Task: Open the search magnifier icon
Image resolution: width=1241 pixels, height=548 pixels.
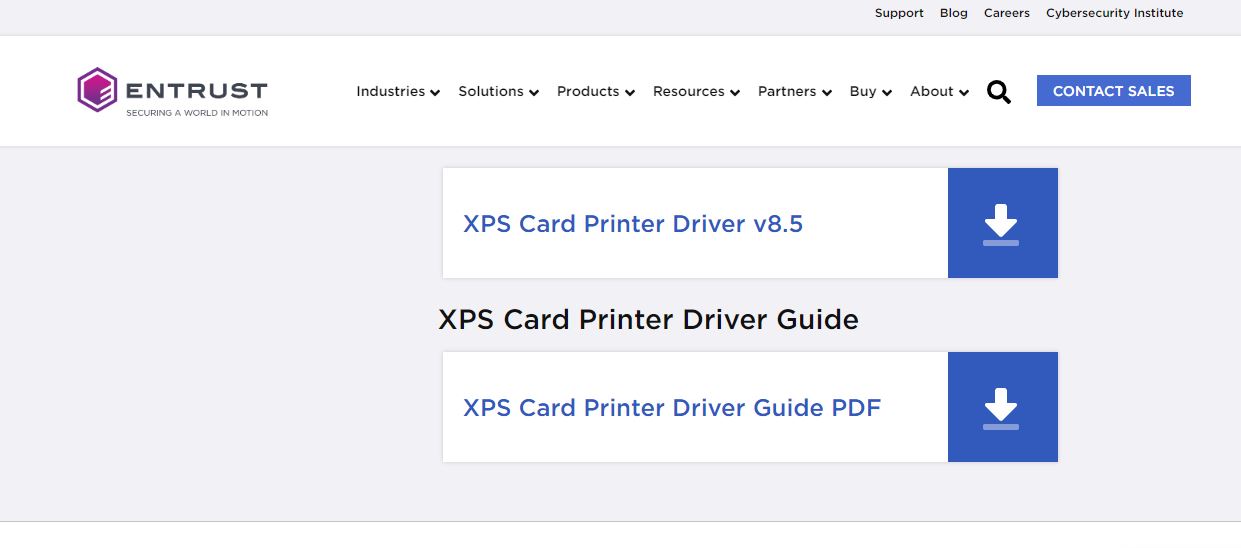Action: (x=998, y=92)
